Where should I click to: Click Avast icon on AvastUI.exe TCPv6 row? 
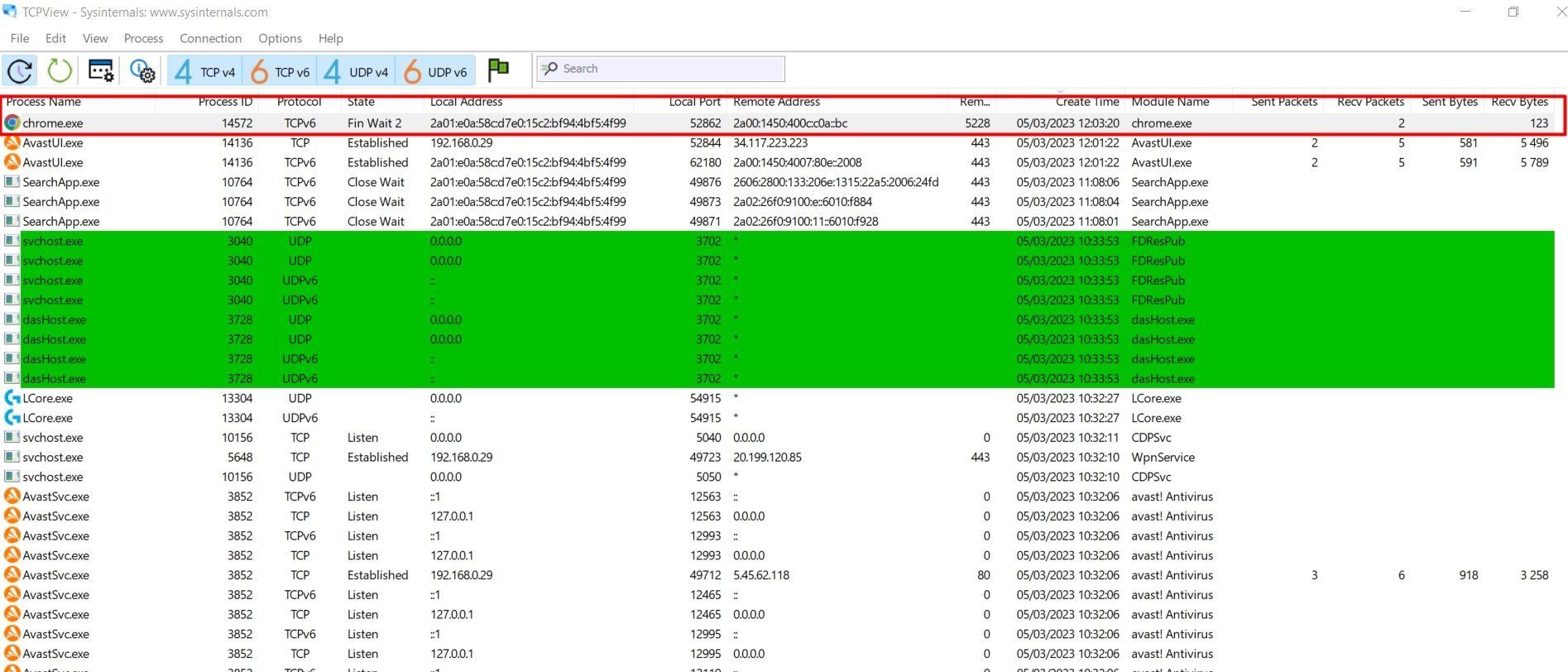point(12,162)
